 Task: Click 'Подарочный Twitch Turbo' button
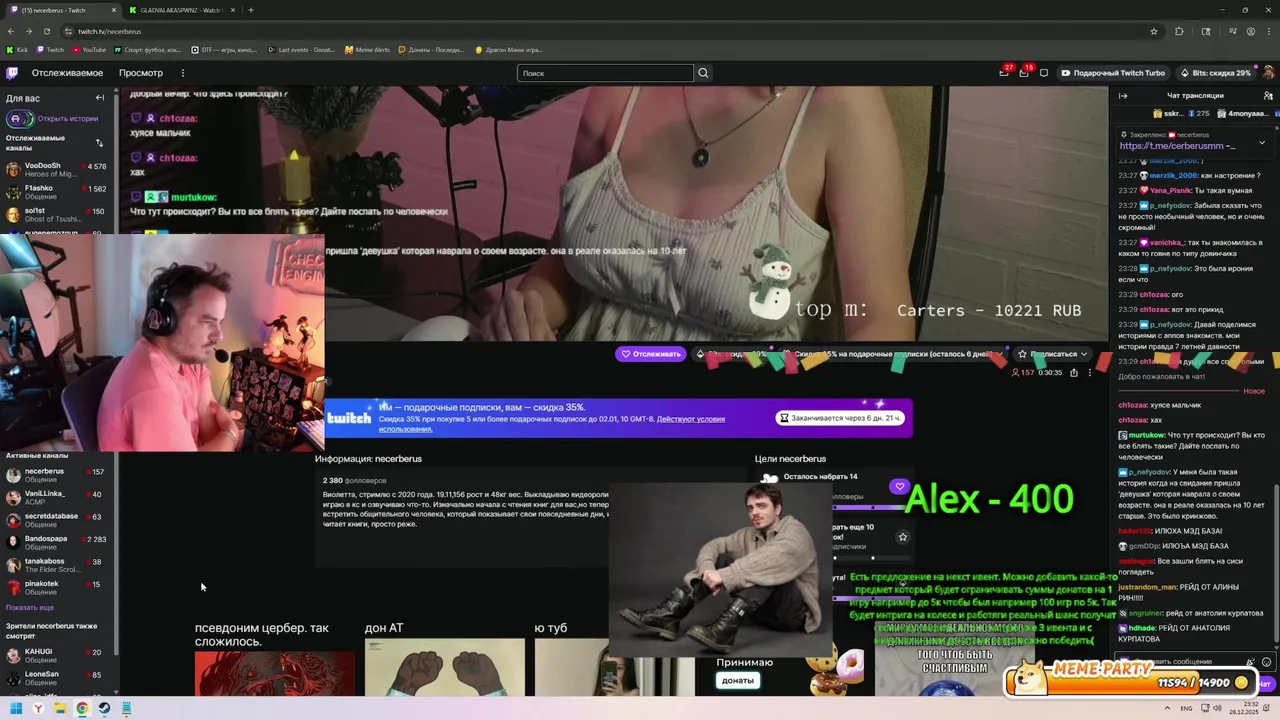[1113, 73]
